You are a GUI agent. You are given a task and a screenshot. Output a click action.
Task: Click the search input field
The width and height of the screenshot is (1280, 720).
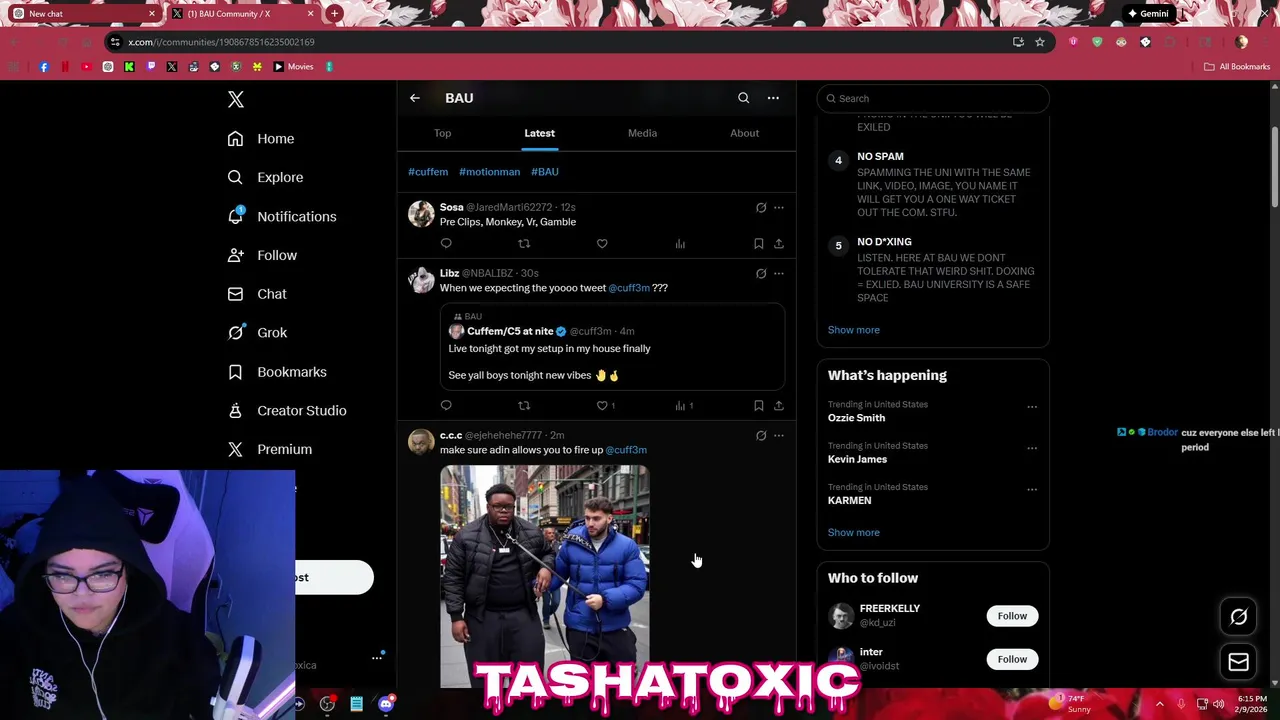933,98
